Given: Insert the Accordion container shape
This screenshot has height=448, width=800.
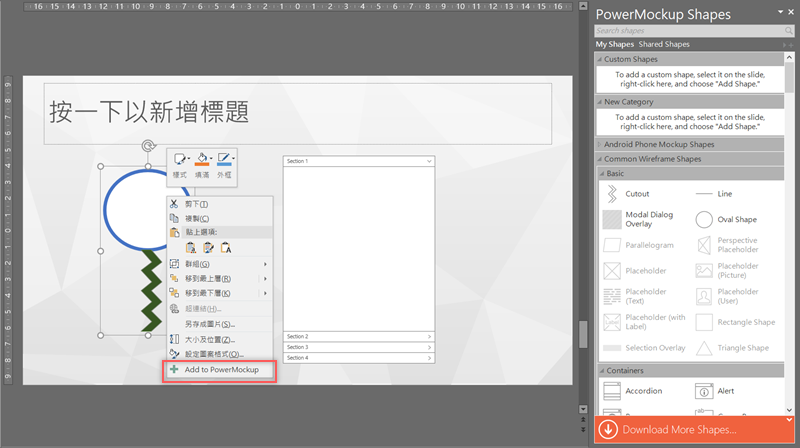Looking at the screenshot, I should click(x=611, y=391).
